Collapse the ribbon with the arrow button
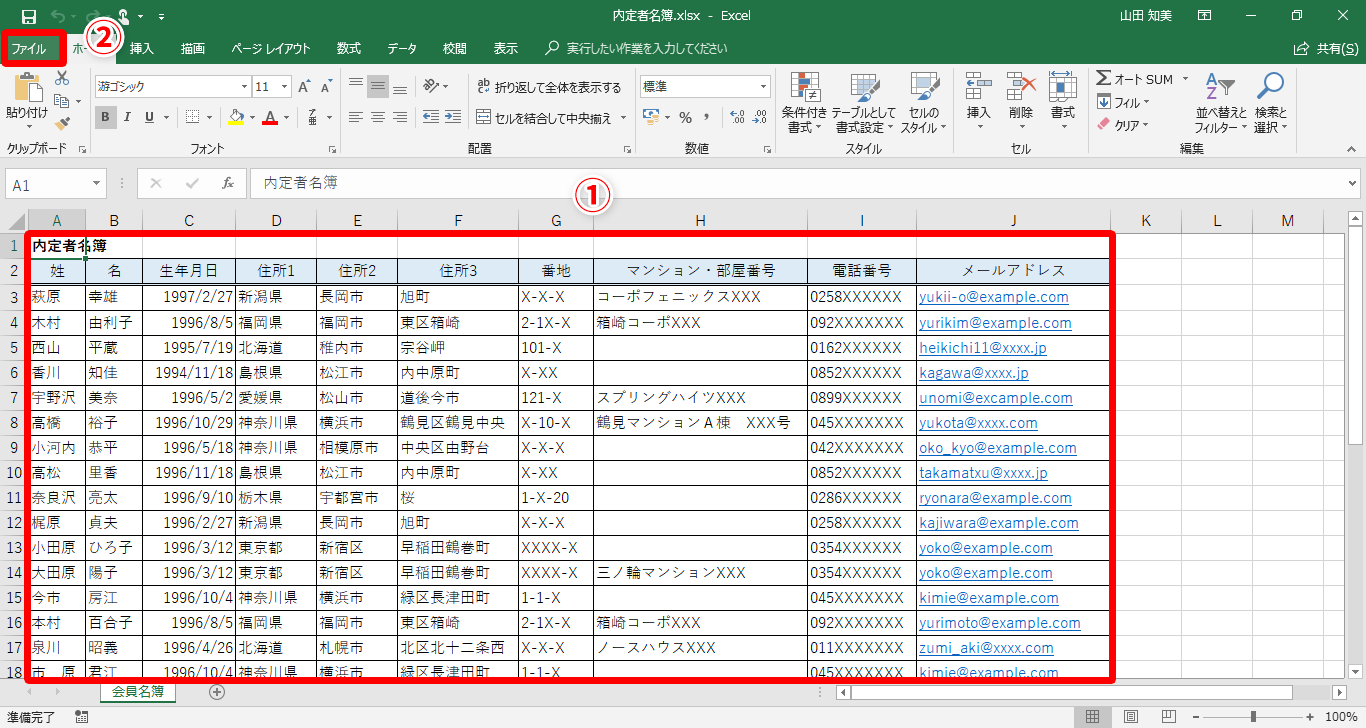This screenshot has height=728, width=1366. coord(1352,149)
